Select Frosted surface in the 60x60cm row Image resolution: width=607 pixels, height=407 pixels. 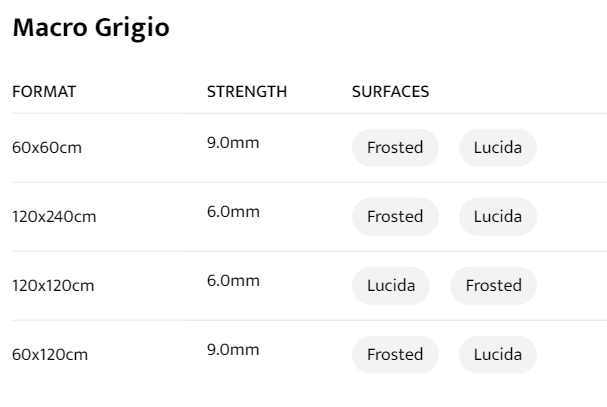point(395,148)
